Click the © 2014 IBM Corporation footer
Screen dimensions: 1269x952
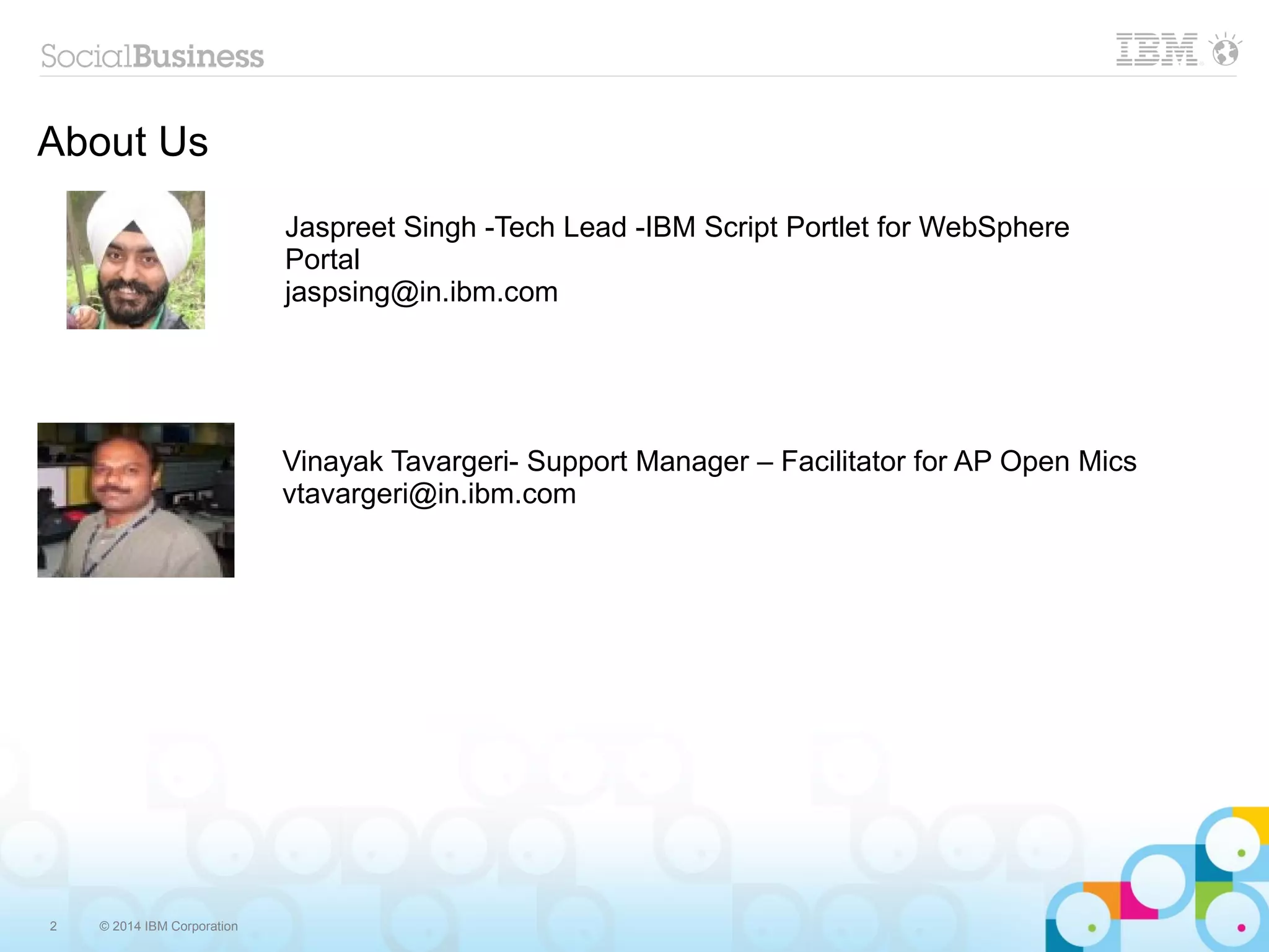pyautogui.click(x=169, y=926)
